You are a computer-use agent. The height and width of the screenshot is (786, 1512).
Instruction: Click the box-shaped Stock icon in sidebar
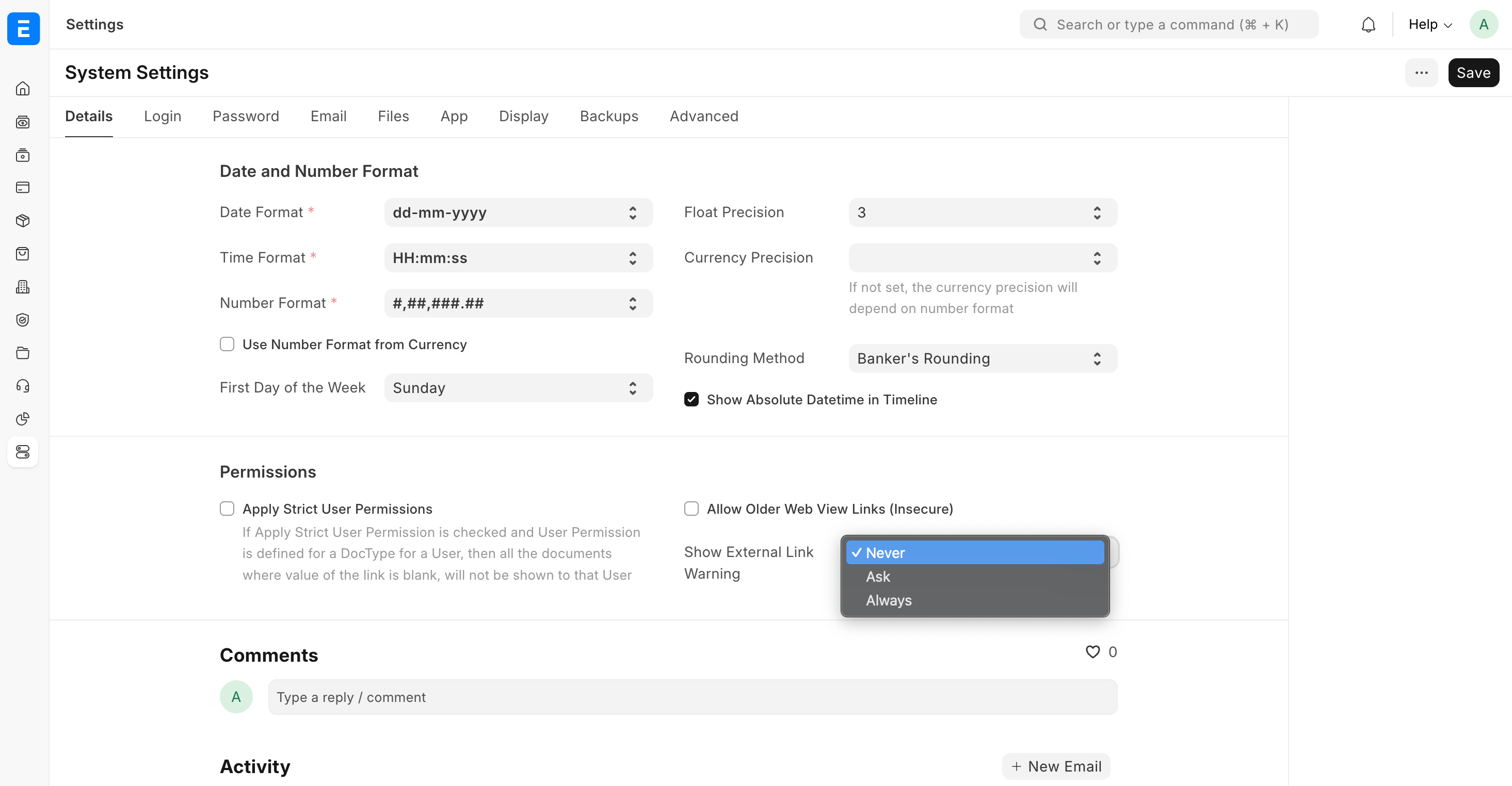pyautogui.click(x=23, y=221)
